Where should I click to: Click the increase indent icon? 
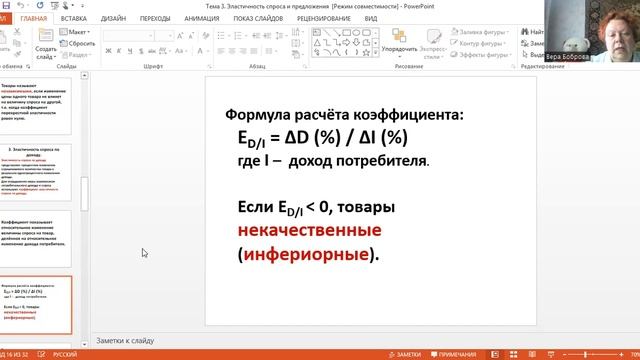pos(267,36)
